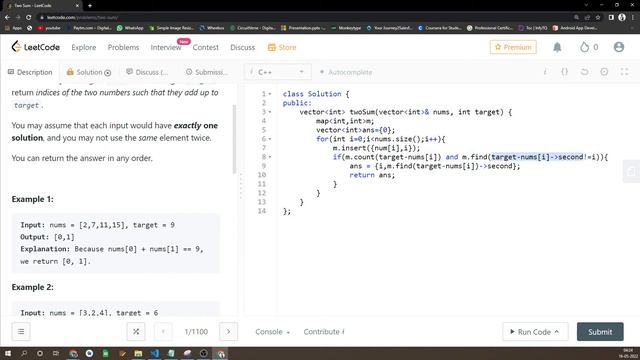The width and height of the screenshot is (640, 360).
Task: Reload the page in browser
Action: pos(29,17)
